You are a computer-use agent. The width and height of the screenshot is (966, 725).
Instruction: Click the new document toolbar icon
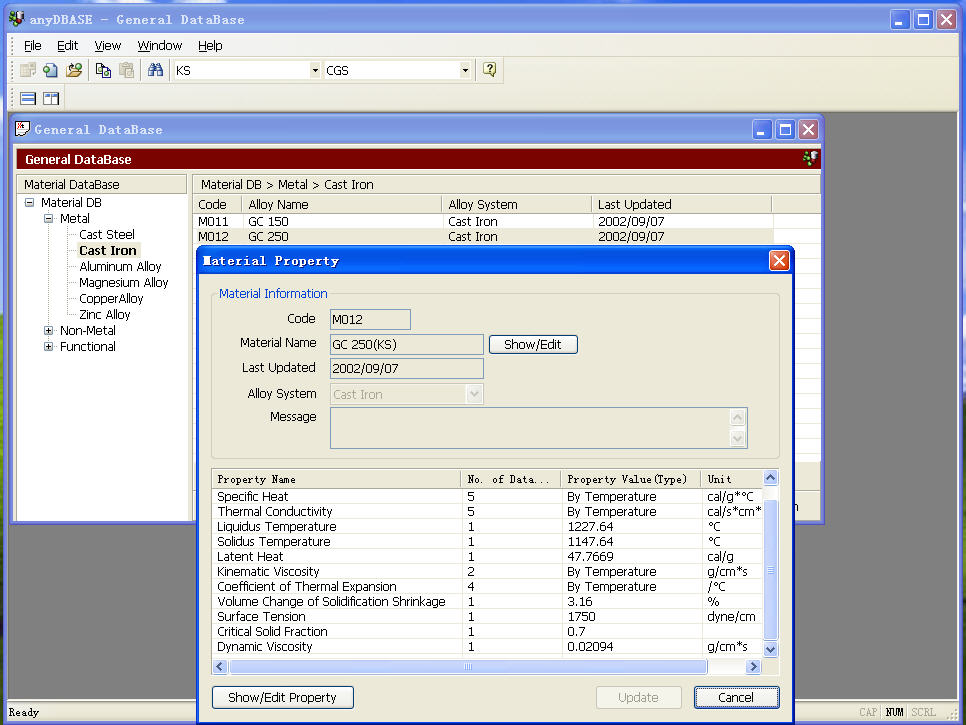click(51, 70)
